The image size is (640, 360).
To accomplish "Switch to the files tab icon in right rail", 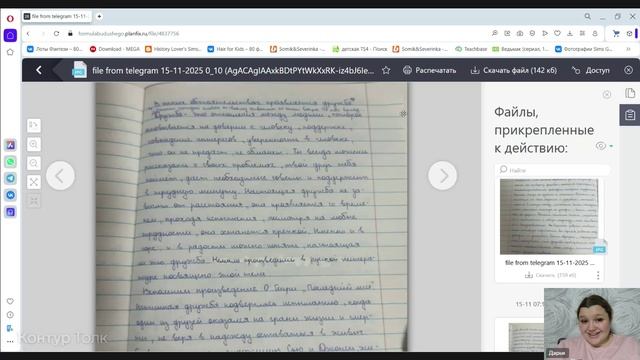I will click(630, 93).
